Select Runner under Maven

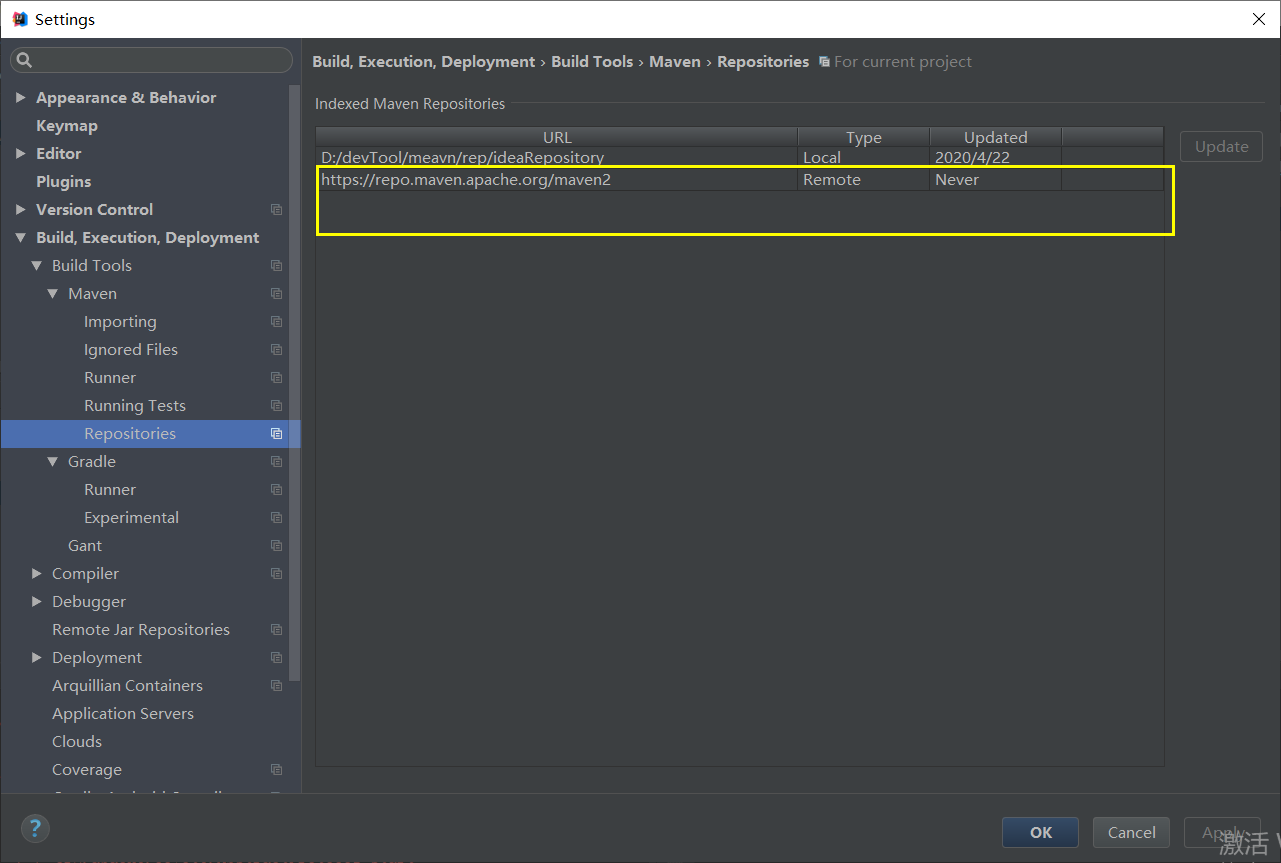[110, 378]
